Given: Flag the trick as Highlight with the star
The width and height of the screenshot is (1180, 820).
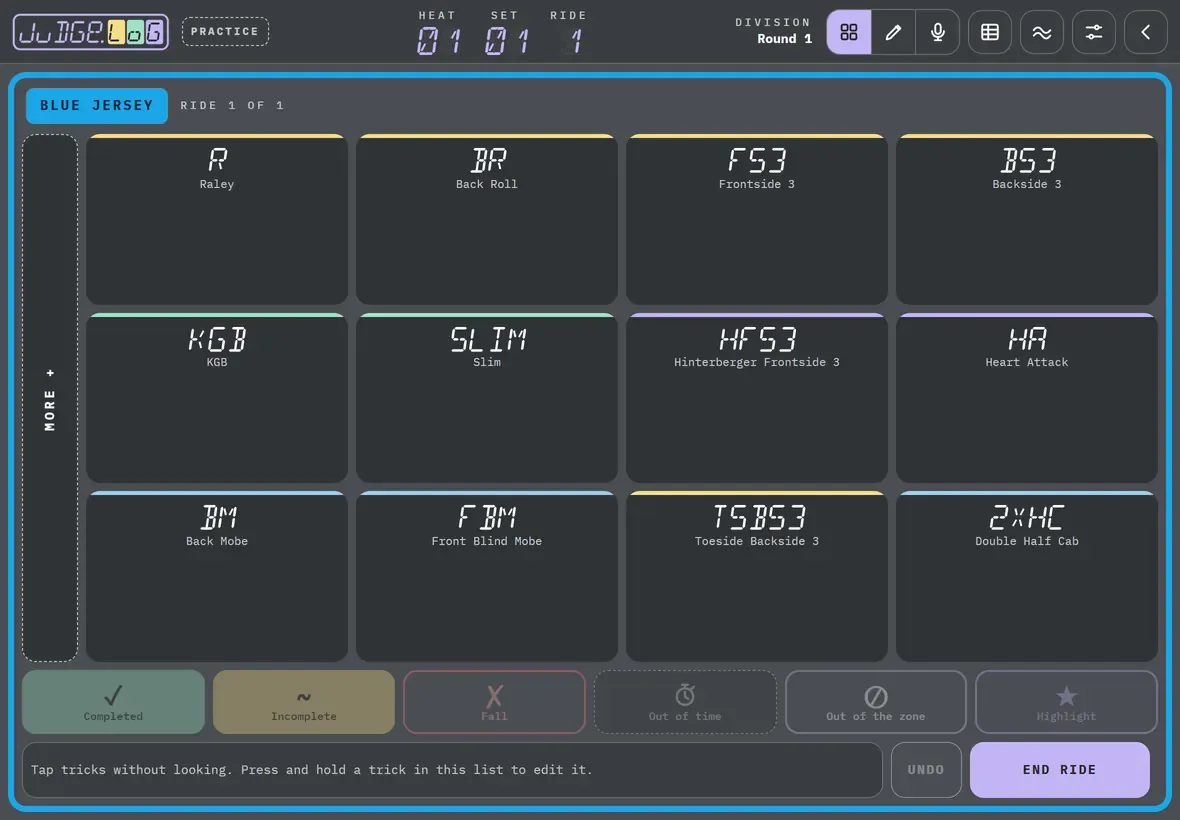Looking at the screenshot, I should pyautogui.click(x=1066, y=702).
